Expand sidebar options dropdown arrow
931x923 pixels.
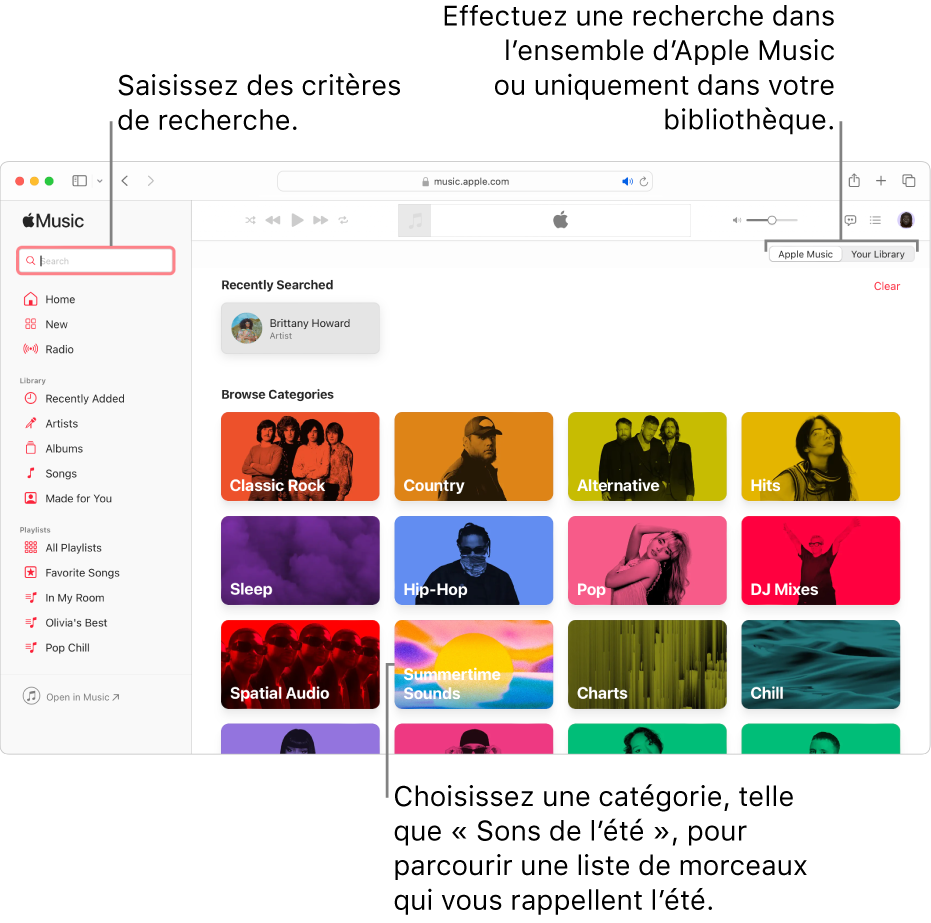100,181
